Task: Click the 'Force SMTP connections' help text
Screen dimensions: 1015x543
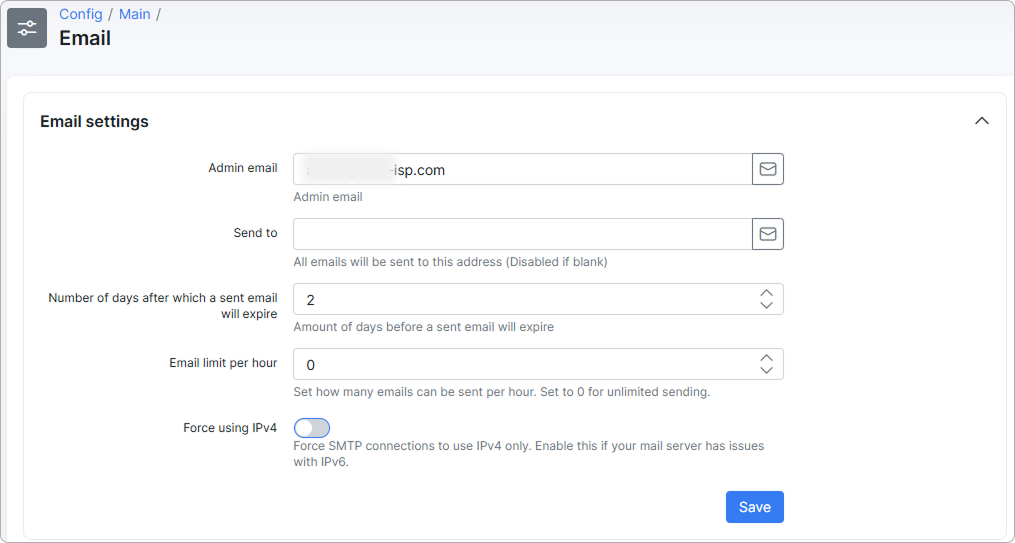Action: coord(529,454)
